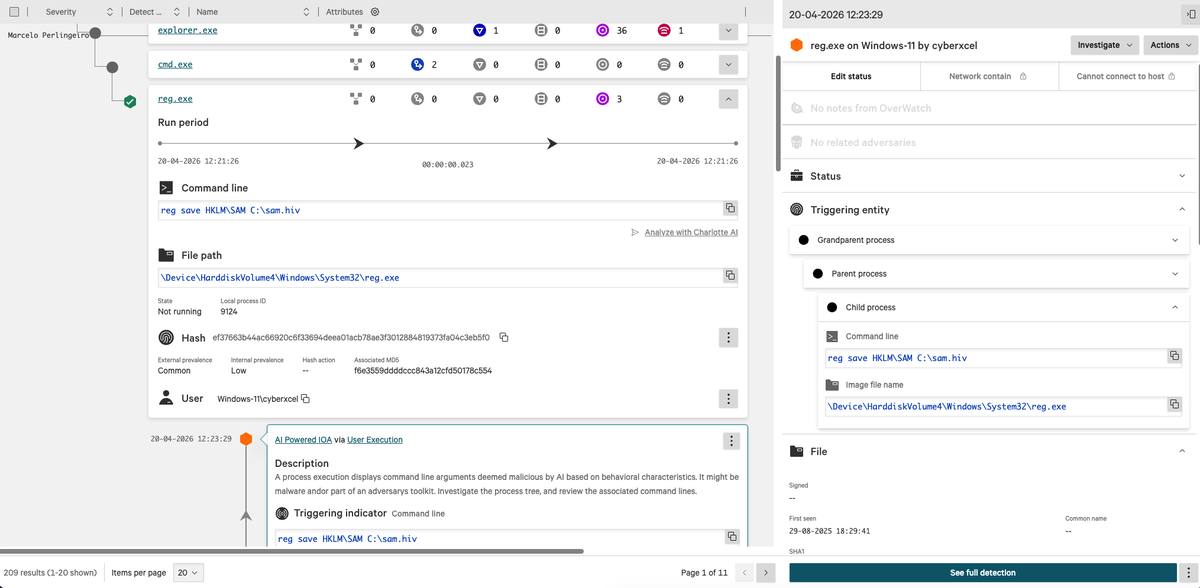Click the 209 results count text

tap(50, 573)
